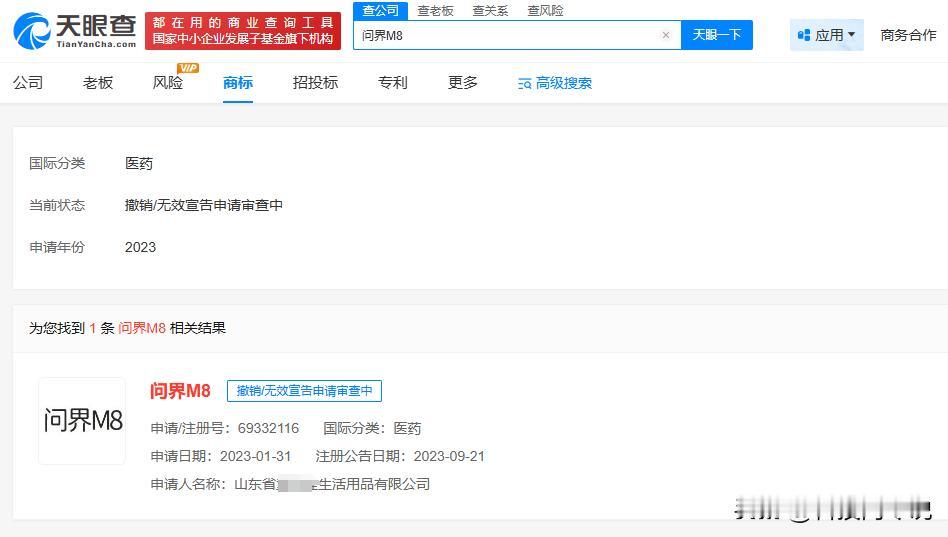Click the 问界M8 trademark thumbnail image
Viewport: 948px width, 537px height.
tap(82, 421)
